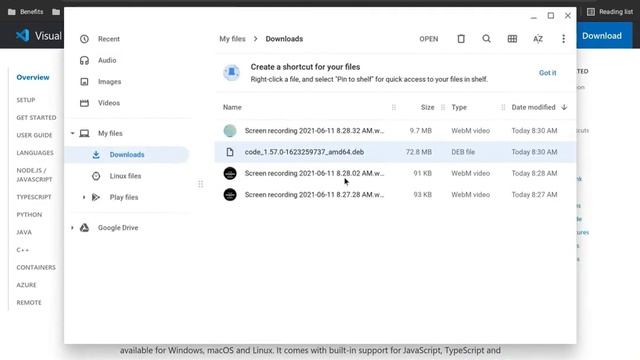Click the OPEN button in toolbar
Screen dimensions: 640x360
[x=429, y=39]
